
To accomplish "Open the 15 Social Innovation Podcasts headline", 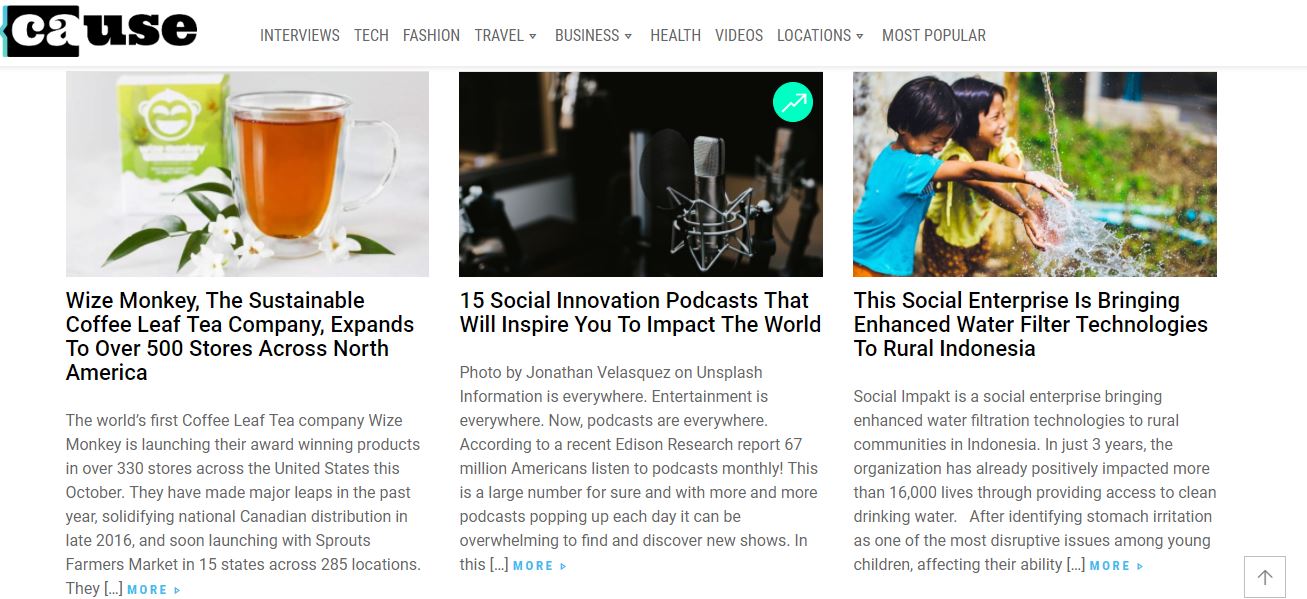I will click(640, 312).
